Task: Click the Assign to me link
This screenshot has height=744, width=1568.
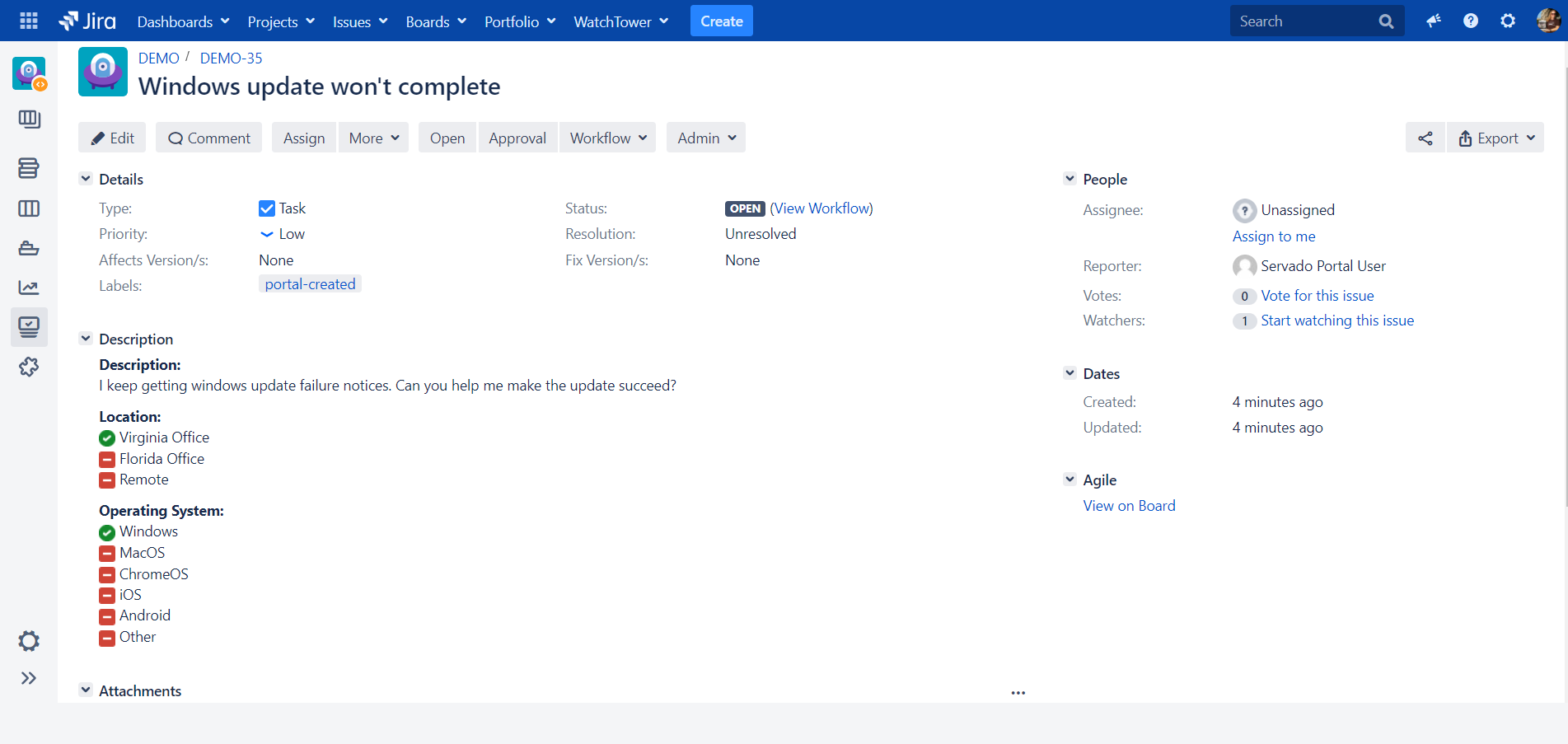Action: pos(1274,236)
